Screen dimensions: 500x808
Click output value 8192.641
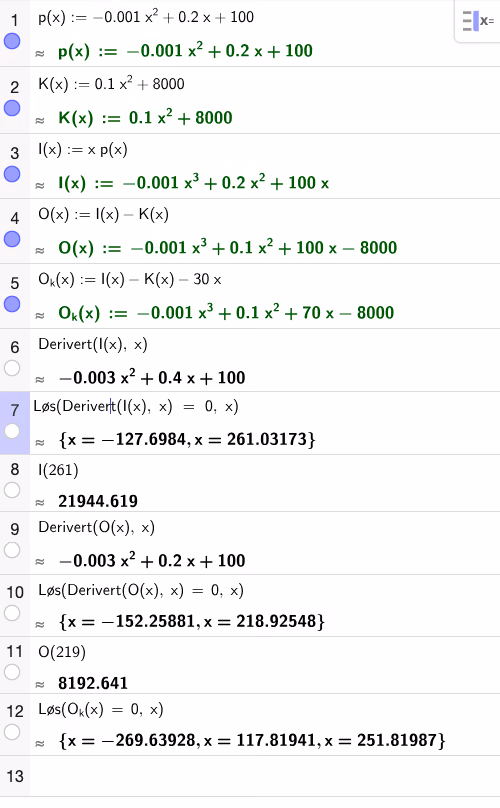93,683
